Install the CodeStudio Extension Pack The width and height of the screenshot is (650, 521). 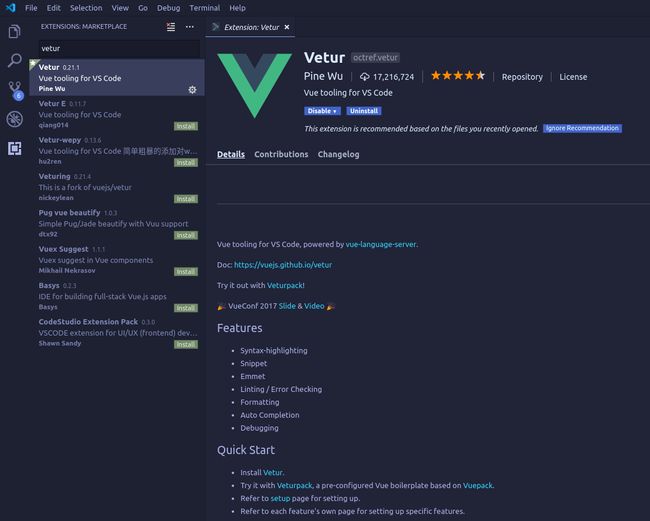(186, 344)
